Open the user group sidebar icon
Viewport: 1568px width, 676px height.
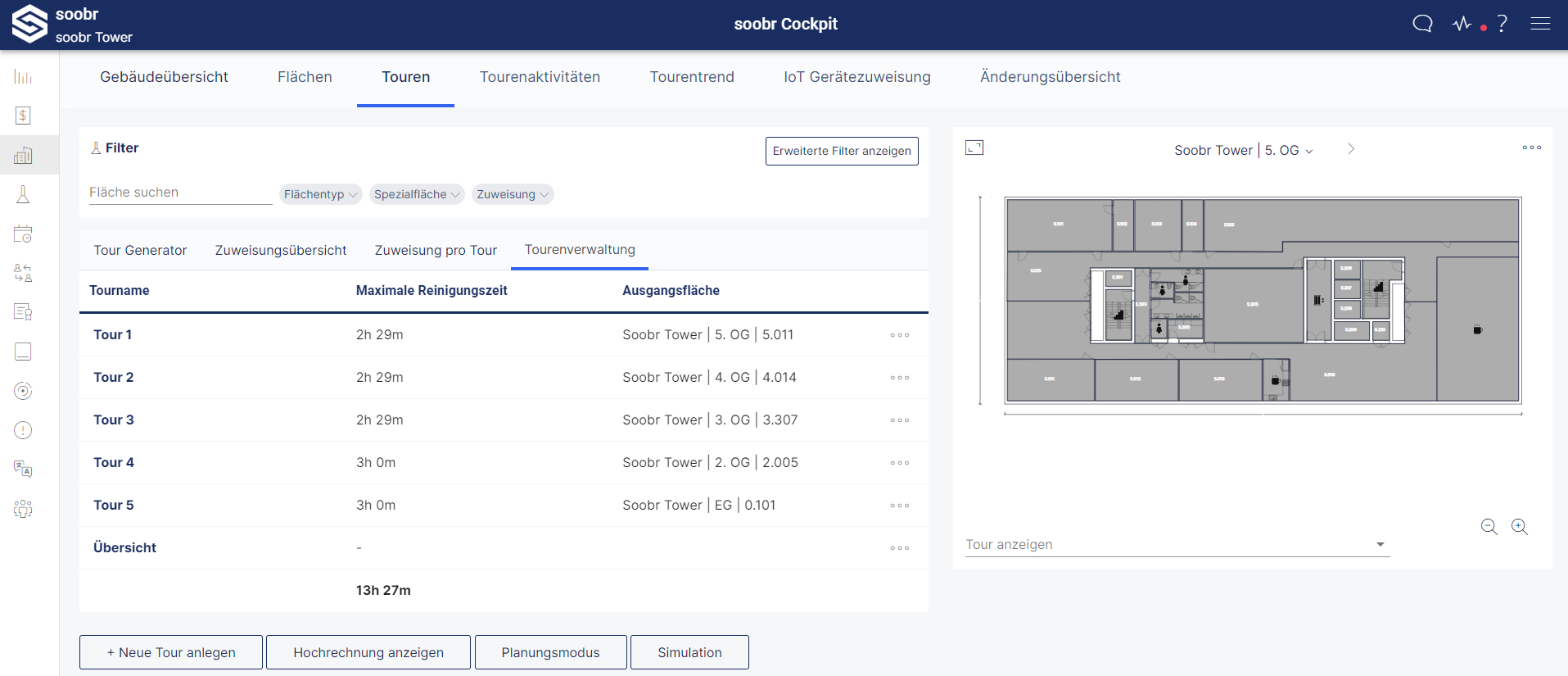point(23,509)
